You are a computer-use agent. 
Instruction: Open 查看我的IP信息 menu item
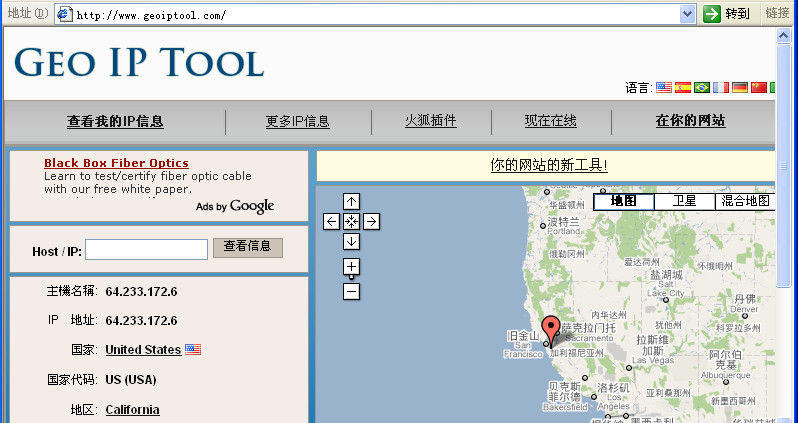[x=115, y=122]
